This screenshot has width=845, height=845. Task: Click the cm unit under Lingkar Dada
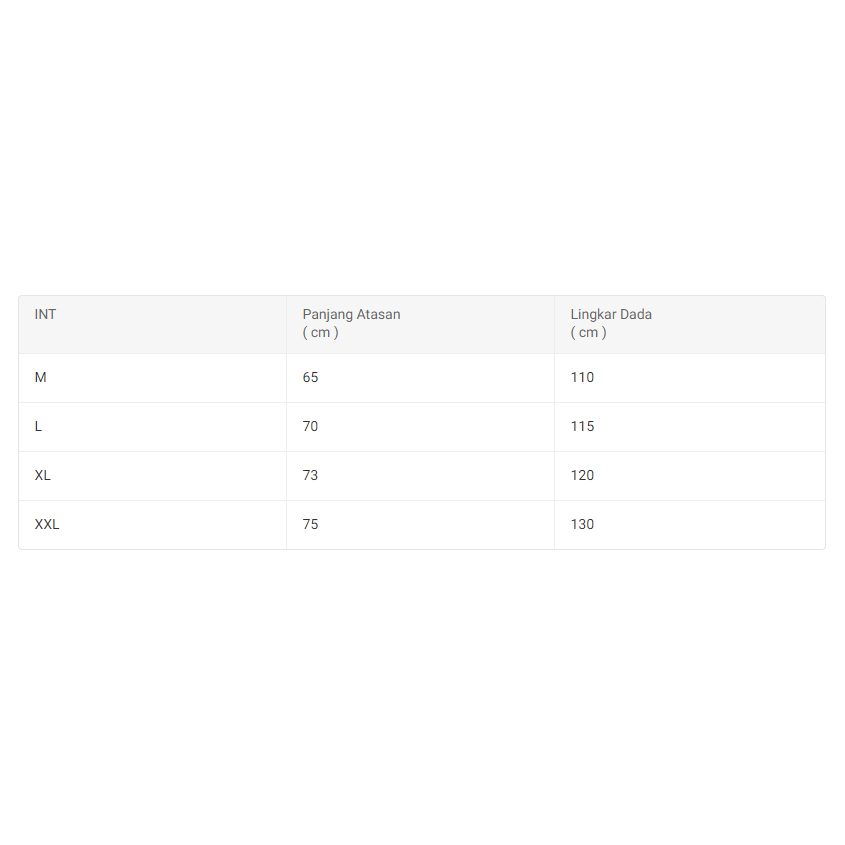pos(588,332)
